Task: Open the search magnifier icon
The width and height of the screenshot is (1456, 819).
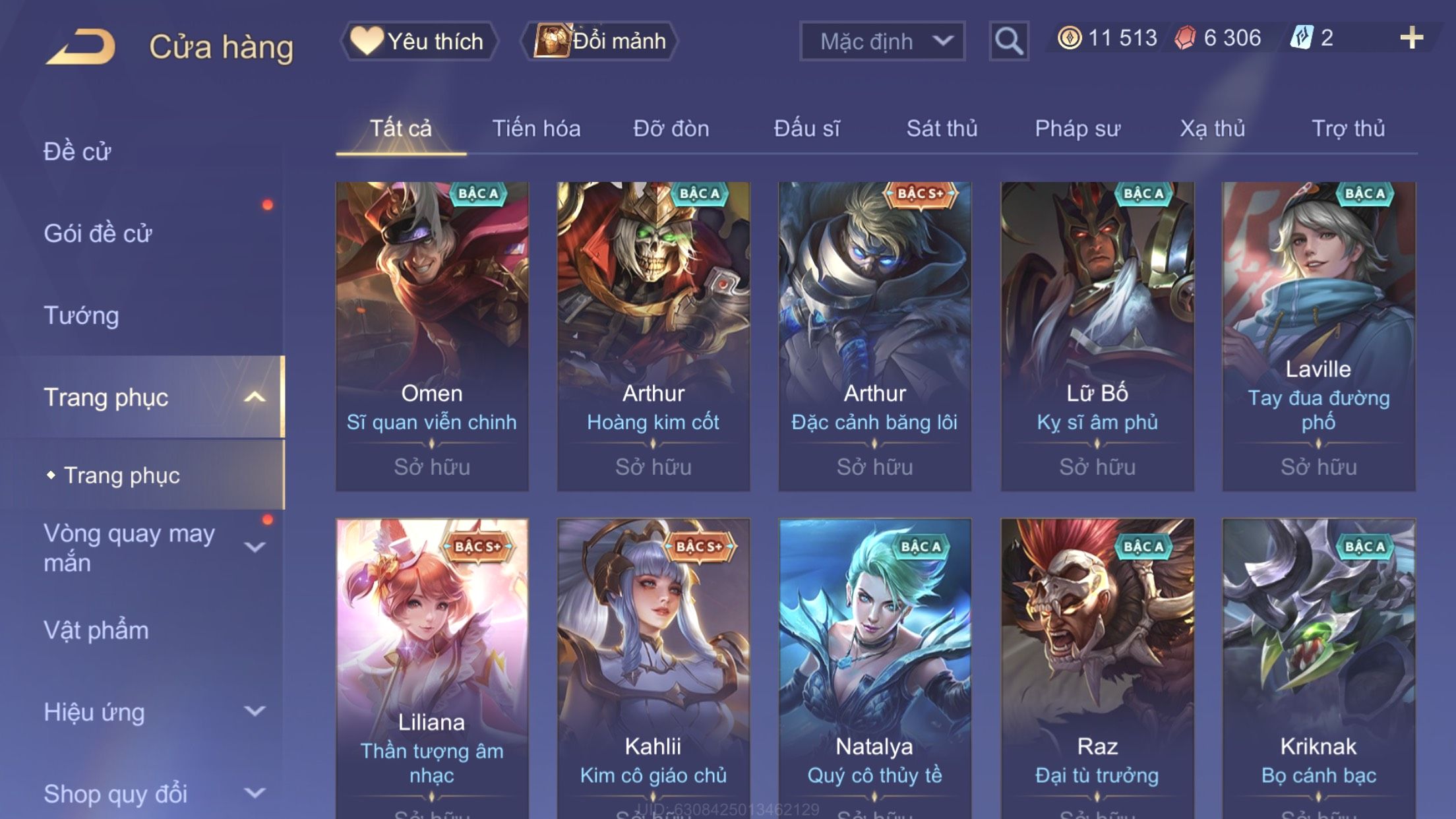Action: click(x=1009, y=41)
